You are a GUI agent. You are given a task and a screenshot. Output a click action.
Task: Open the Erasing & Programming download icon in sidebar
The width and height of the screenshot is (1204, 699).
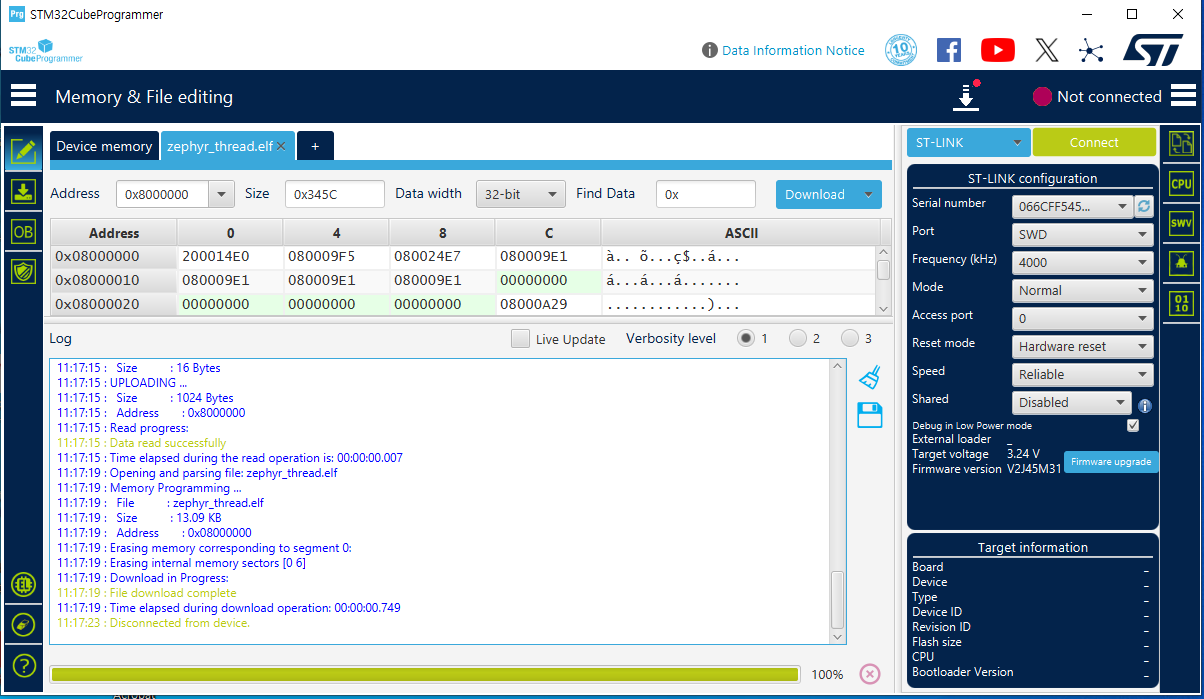point(24,192)
